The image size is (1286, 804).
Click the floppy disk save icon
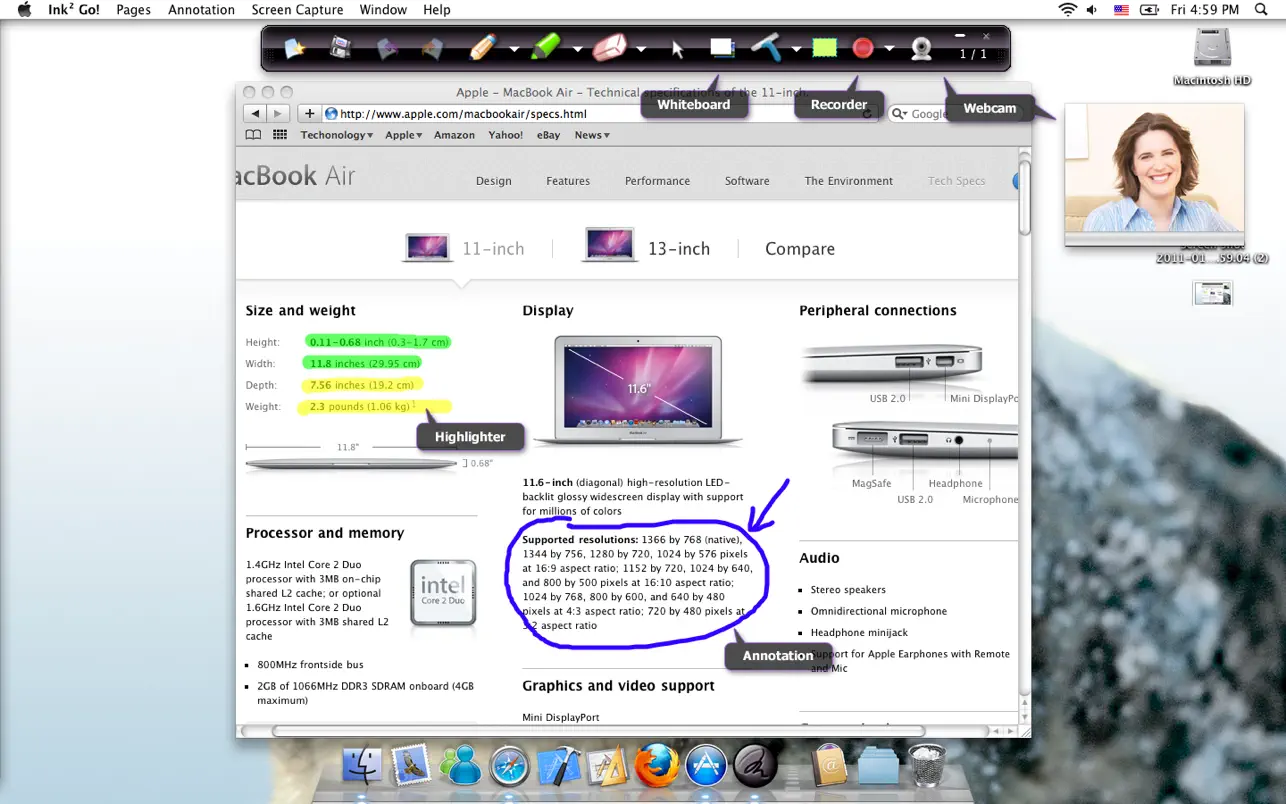point(340,47)
